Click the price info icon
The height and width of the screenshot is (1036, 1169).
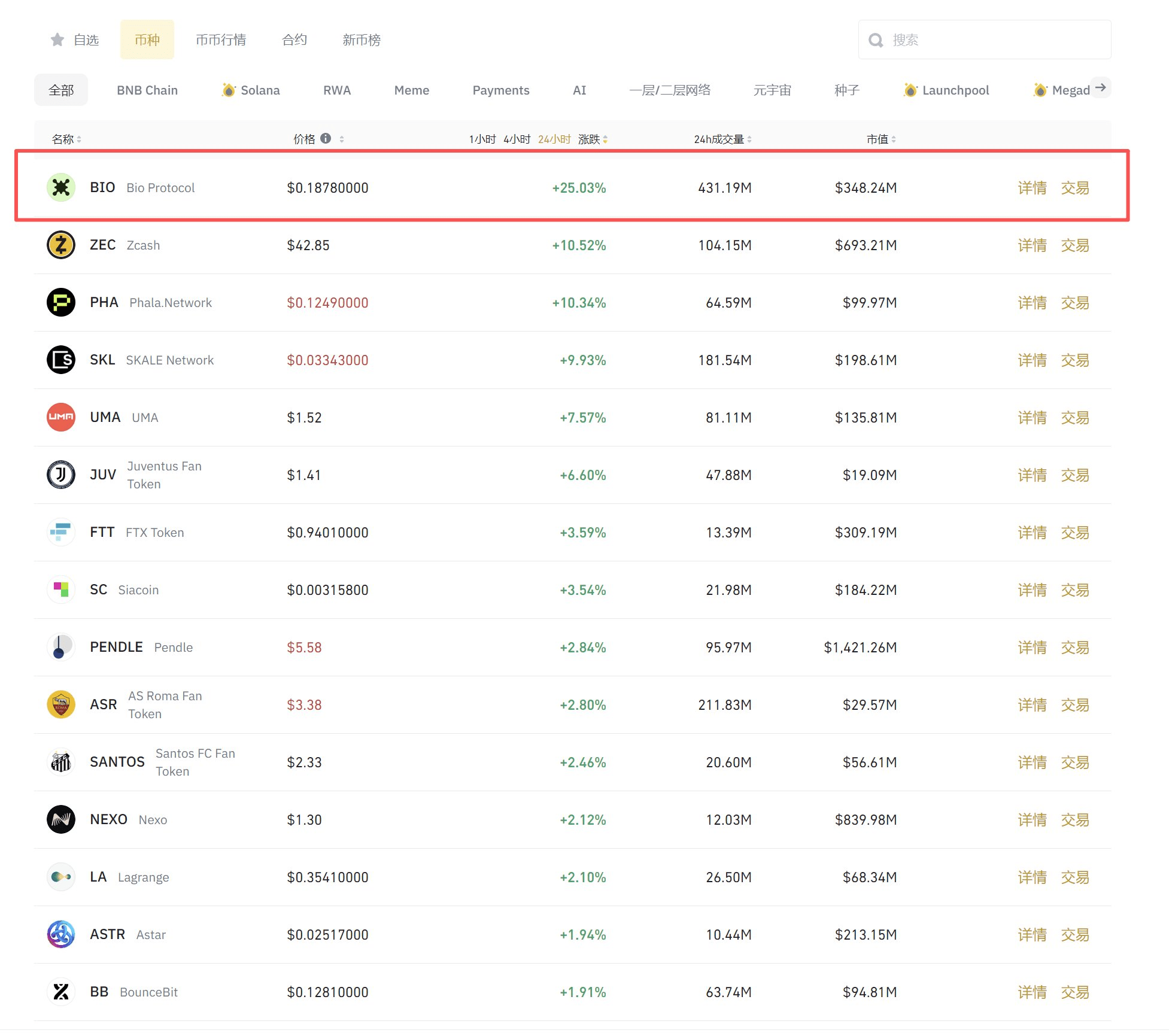tap(326, 138)
